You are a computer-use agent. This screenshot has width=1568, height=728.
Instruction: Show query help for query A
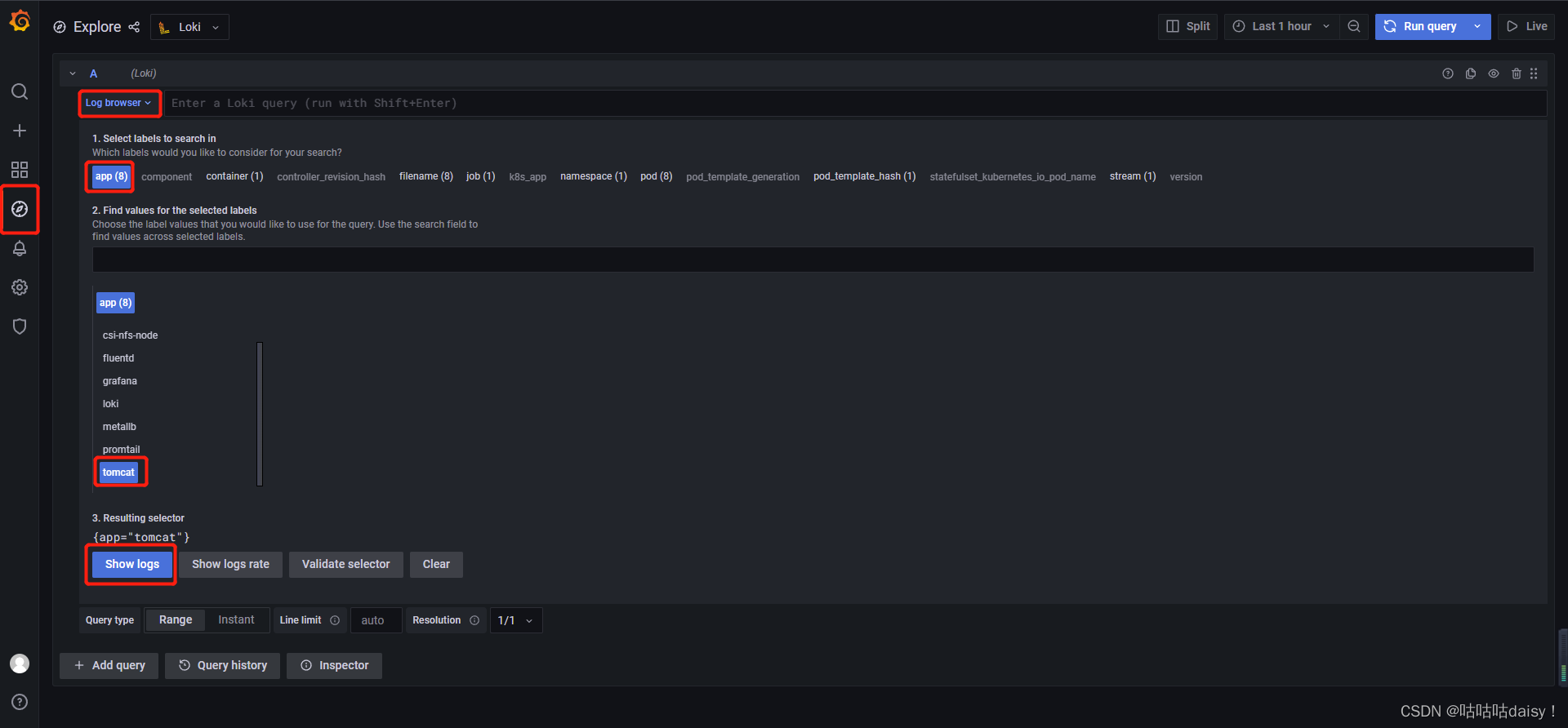pyautogui.click(x=1448, y=73)
